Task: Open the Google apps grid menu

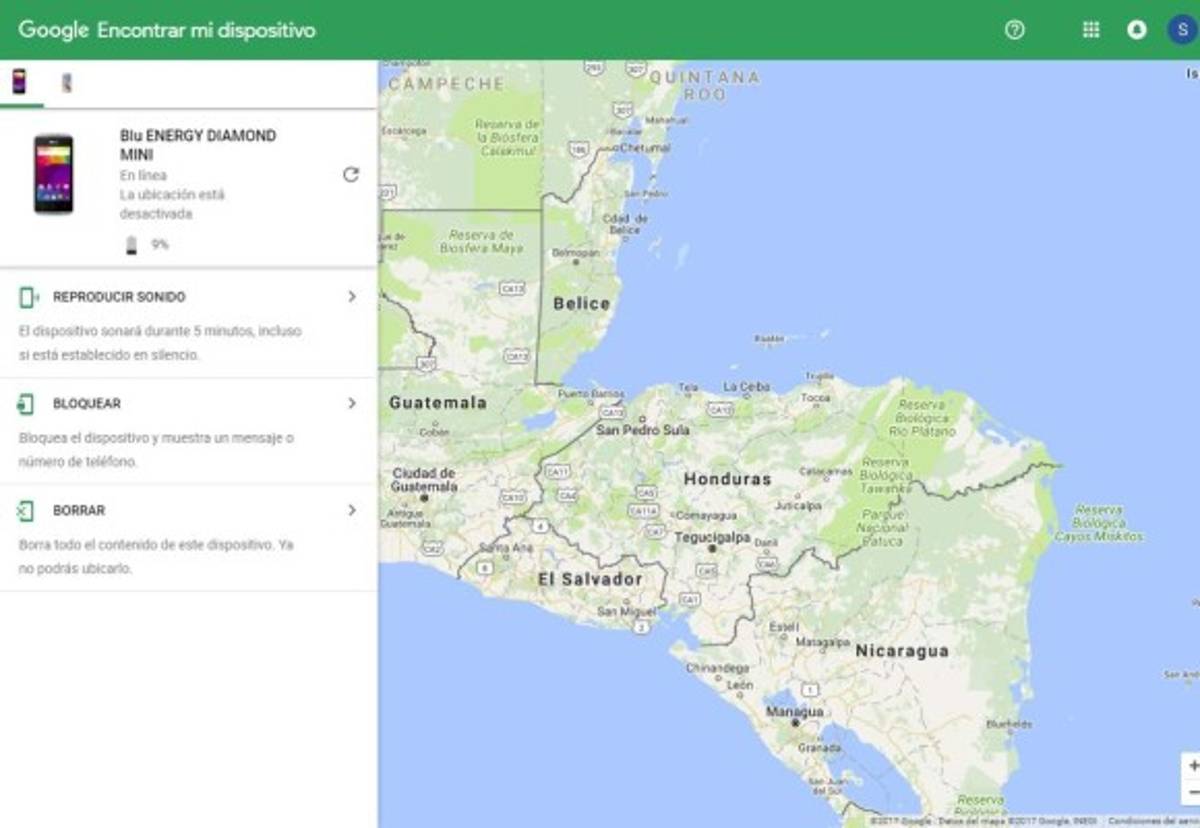Action: coord(1091,28)
